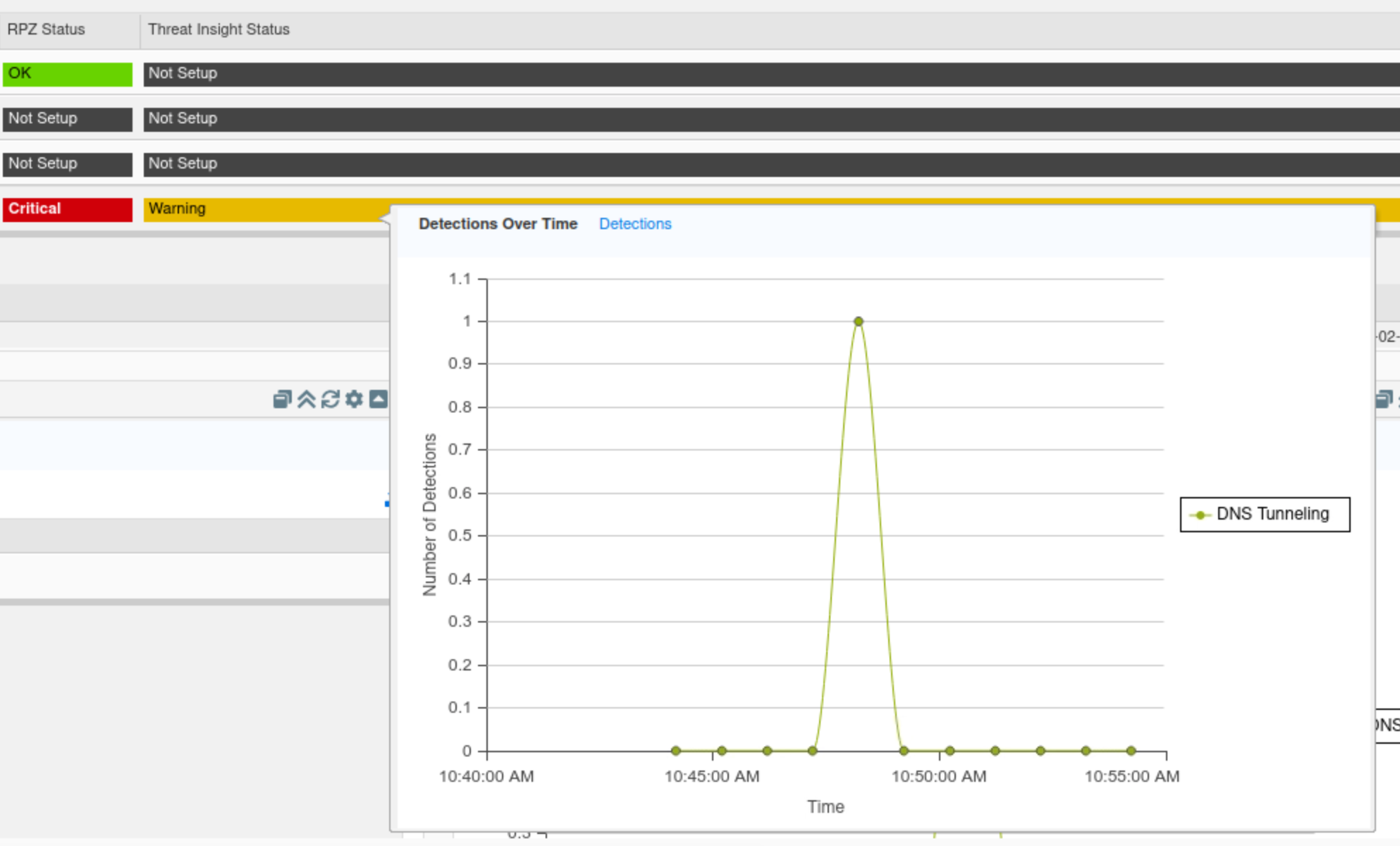Click last data point near 10:54 AM

(x=1131, y=751)
